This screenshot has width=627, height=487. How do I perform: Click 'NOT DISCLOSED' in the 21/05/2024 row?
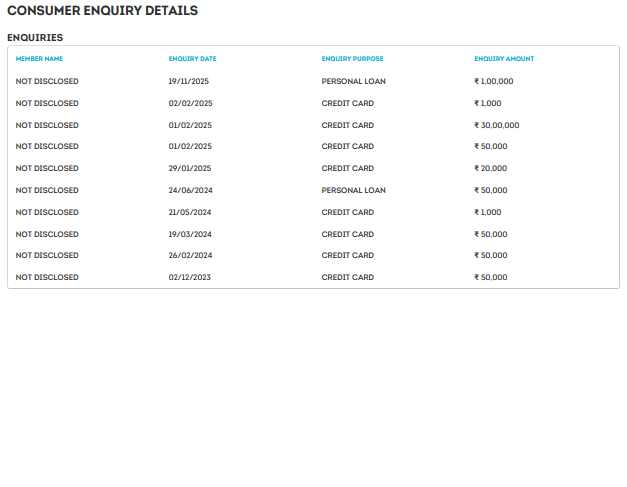(x=47, y=212)
